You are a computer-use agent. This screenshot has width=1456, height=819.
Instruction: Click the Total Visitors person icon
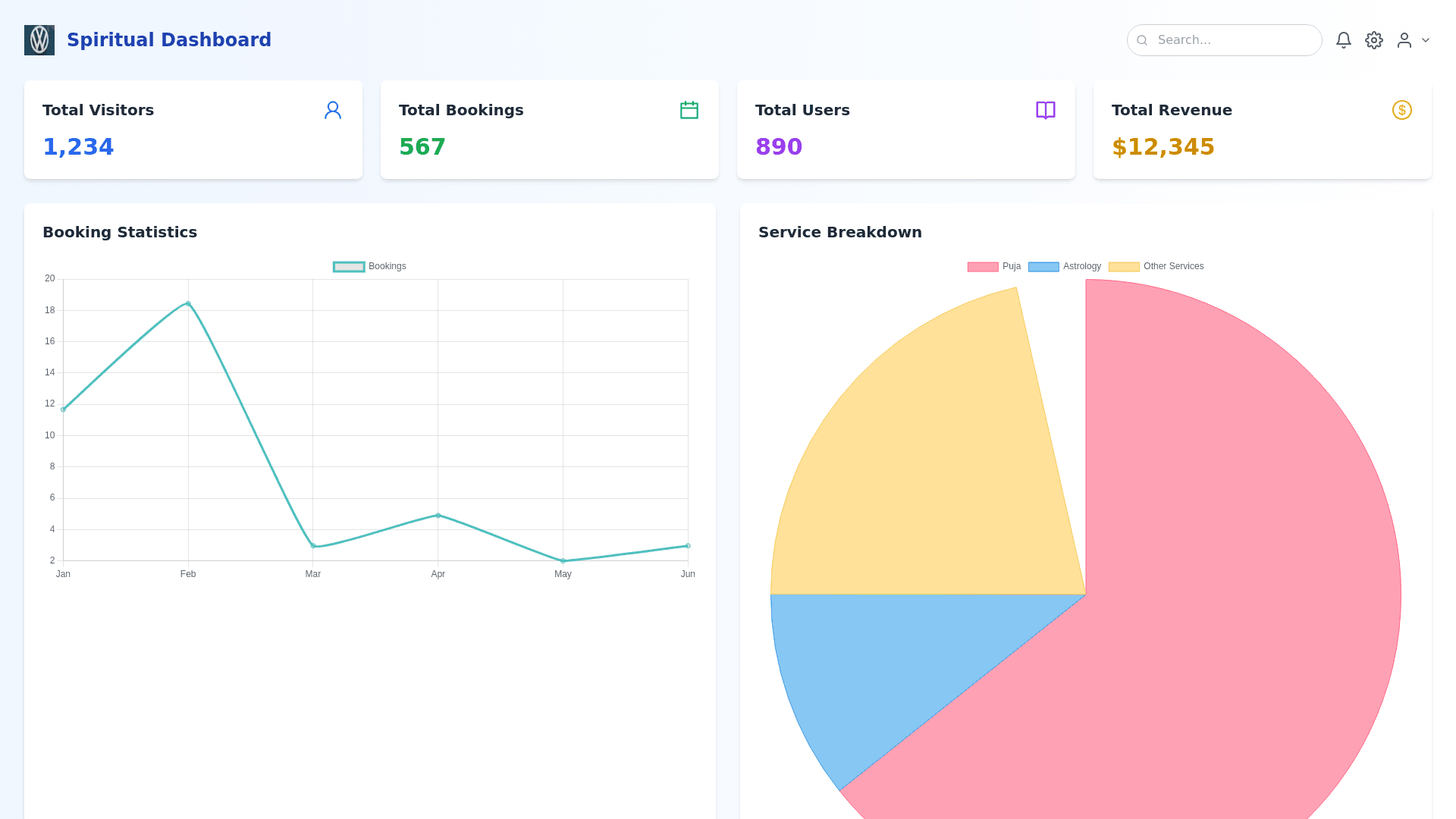[x=332, y=111]
